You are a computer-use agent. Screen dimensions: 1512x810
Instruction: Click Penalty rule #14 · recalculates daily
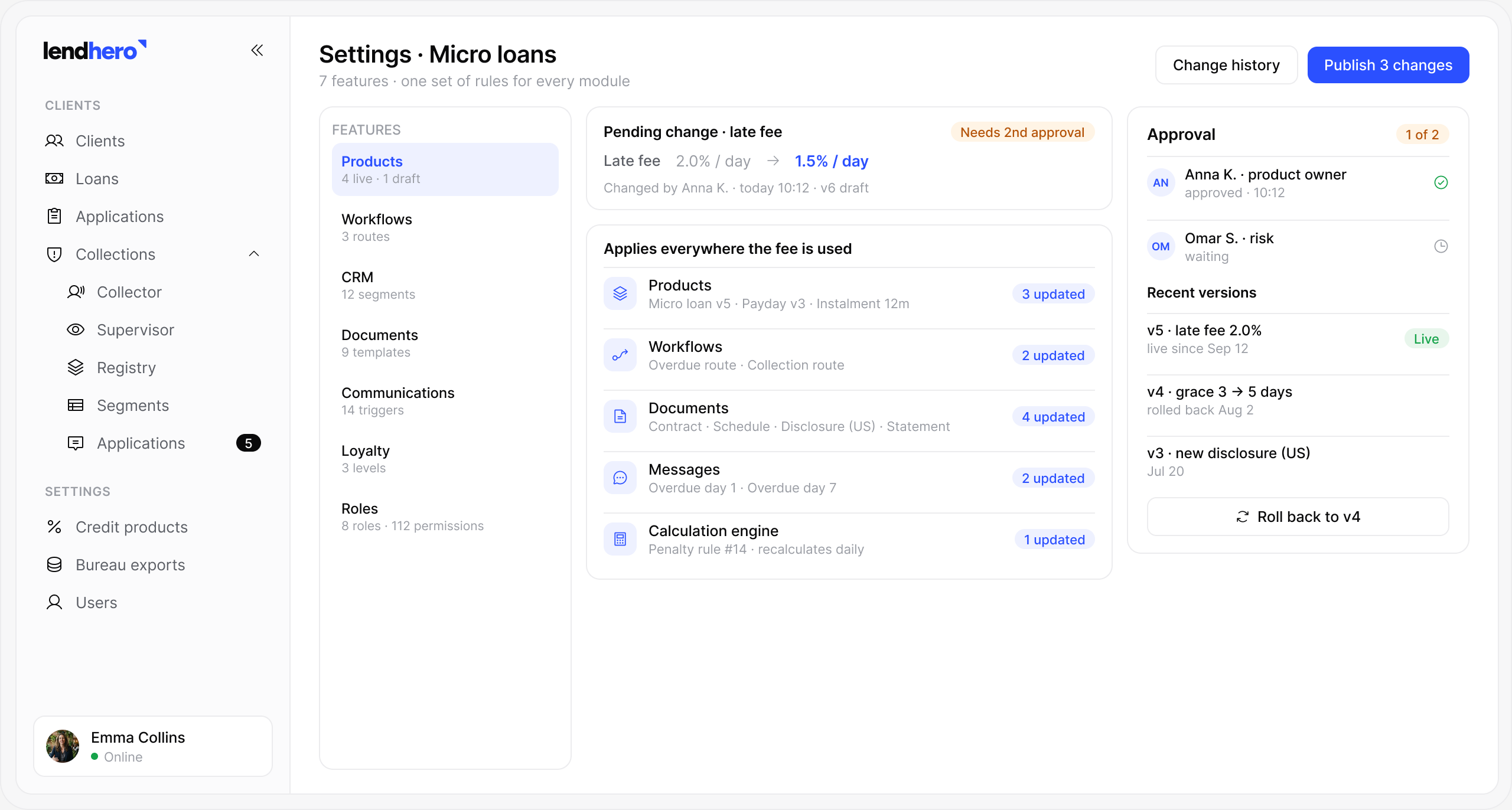tap(756, 549)
